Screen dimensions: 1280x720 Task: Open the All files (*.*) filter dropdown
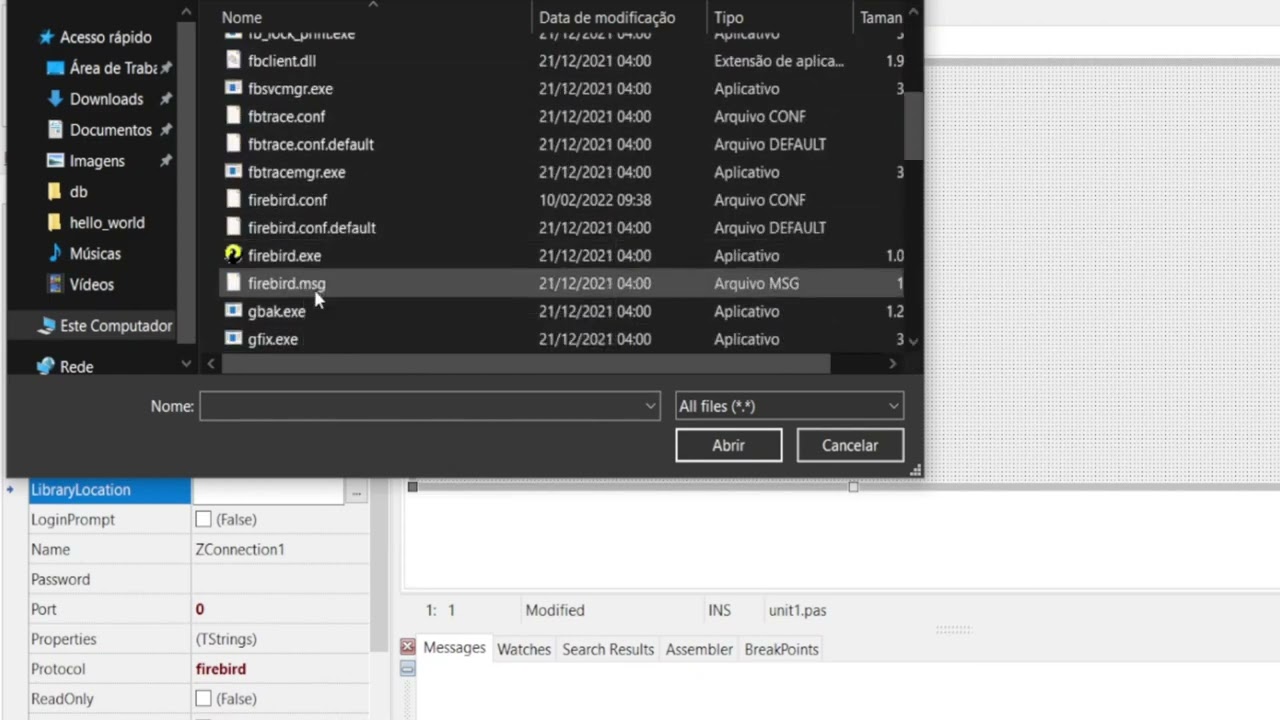[789, 406]
